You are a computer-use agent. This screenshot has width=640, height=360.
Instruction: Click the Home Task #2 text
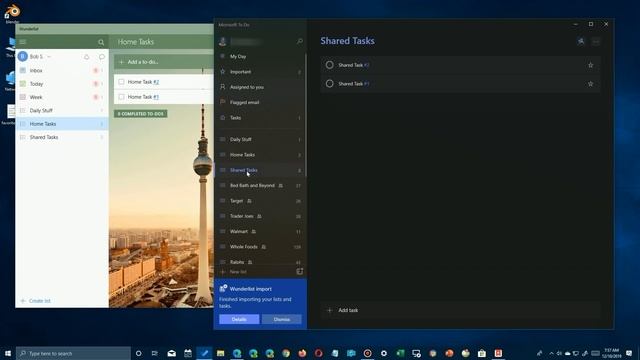(143, 82)
